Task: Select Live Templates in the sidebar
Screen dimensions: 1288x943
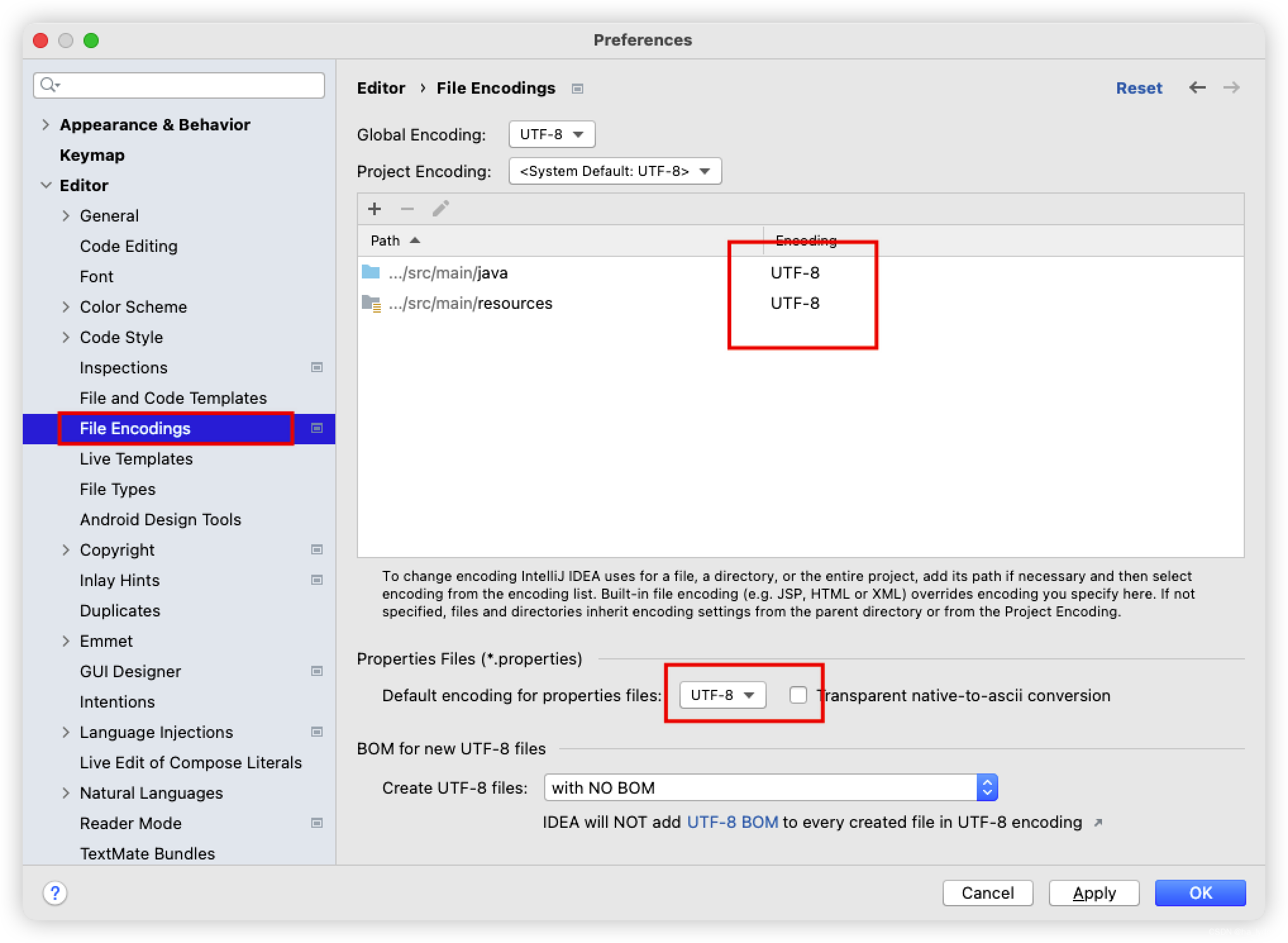Action: (136, 459)
